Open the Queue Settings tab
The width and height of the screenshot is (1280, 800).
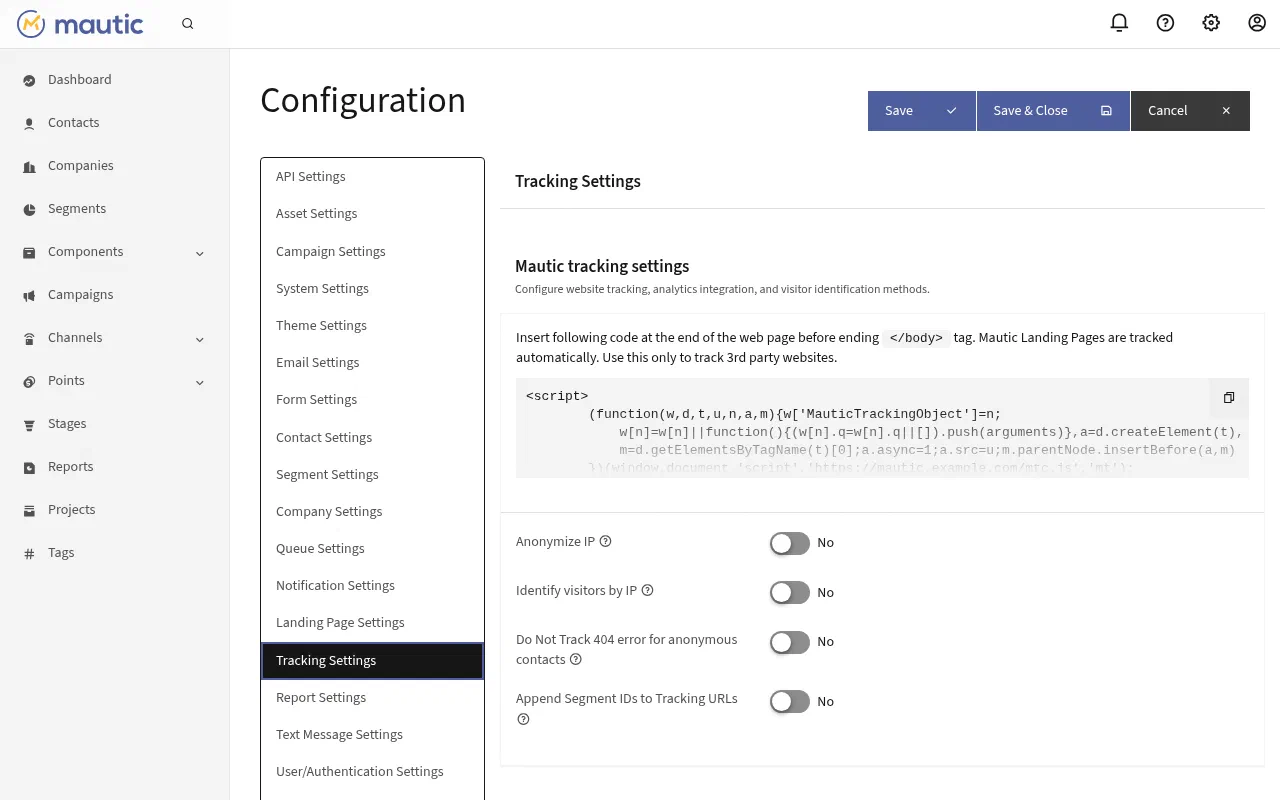point(372,549)
